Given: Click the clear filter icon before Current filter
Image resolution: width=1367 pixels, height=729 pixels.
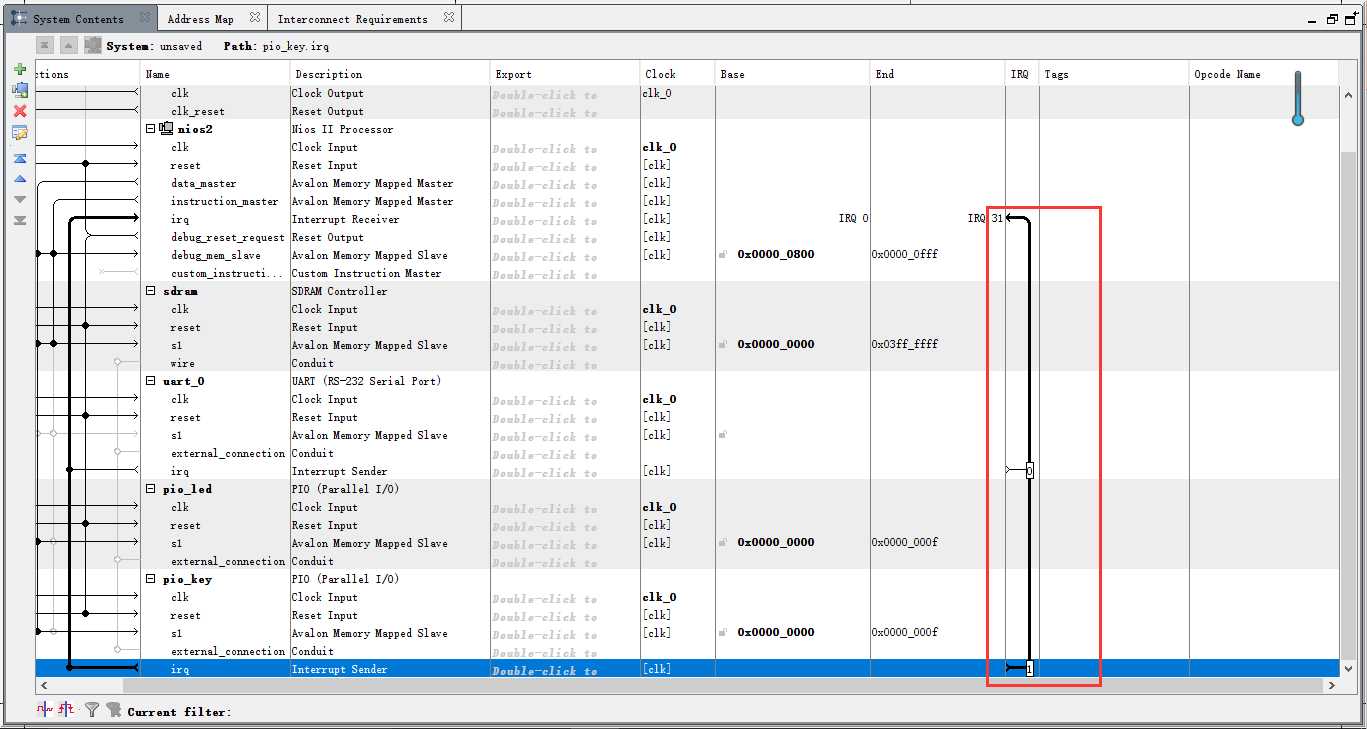Looking at the screenshot, I should click(114, 709).
